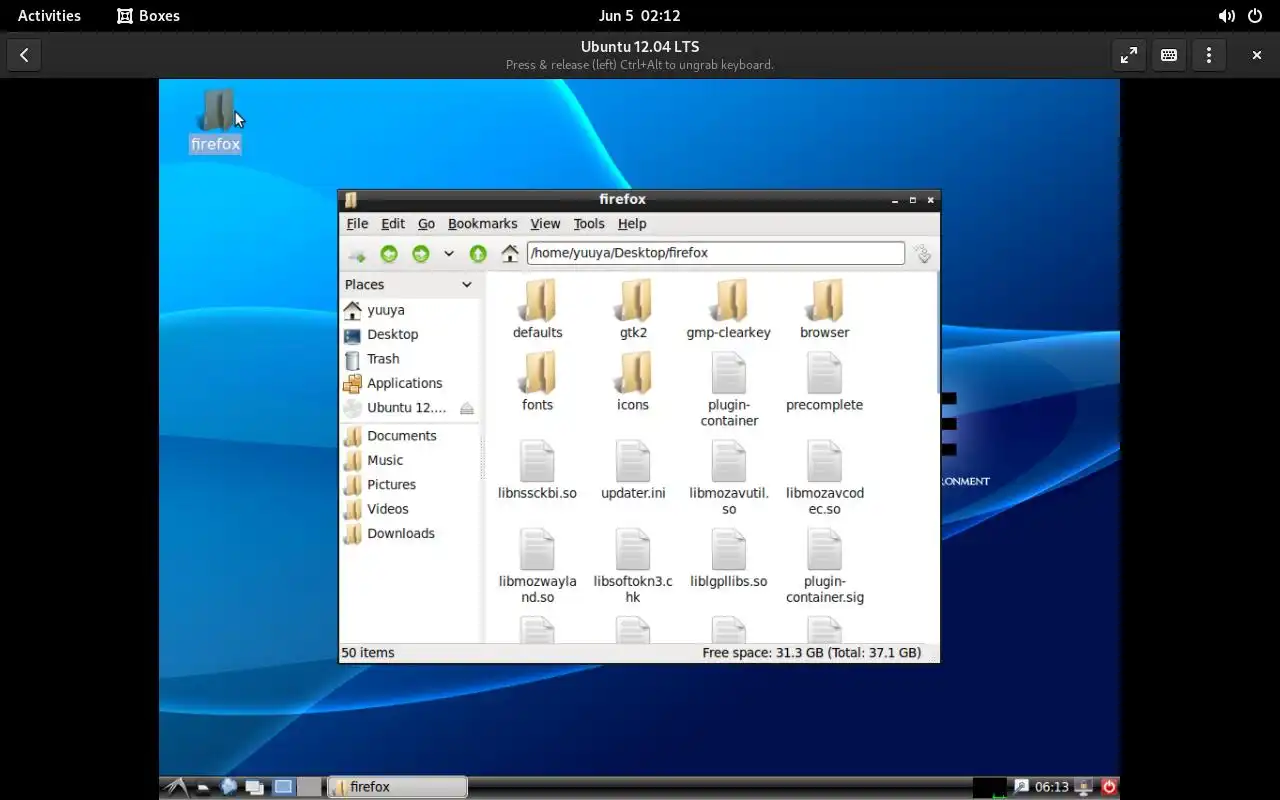
Task: Click the '50 items' status bar text
Action: point(368,653)
